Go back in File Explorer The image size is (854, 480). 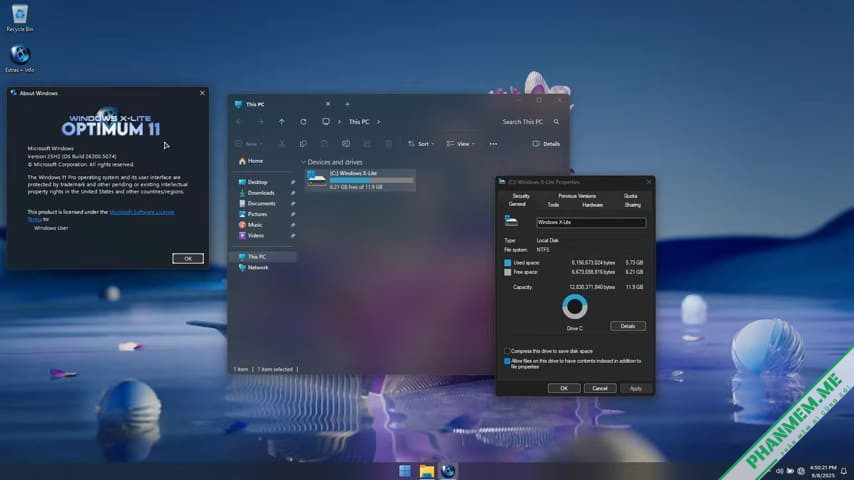(239, 122)
